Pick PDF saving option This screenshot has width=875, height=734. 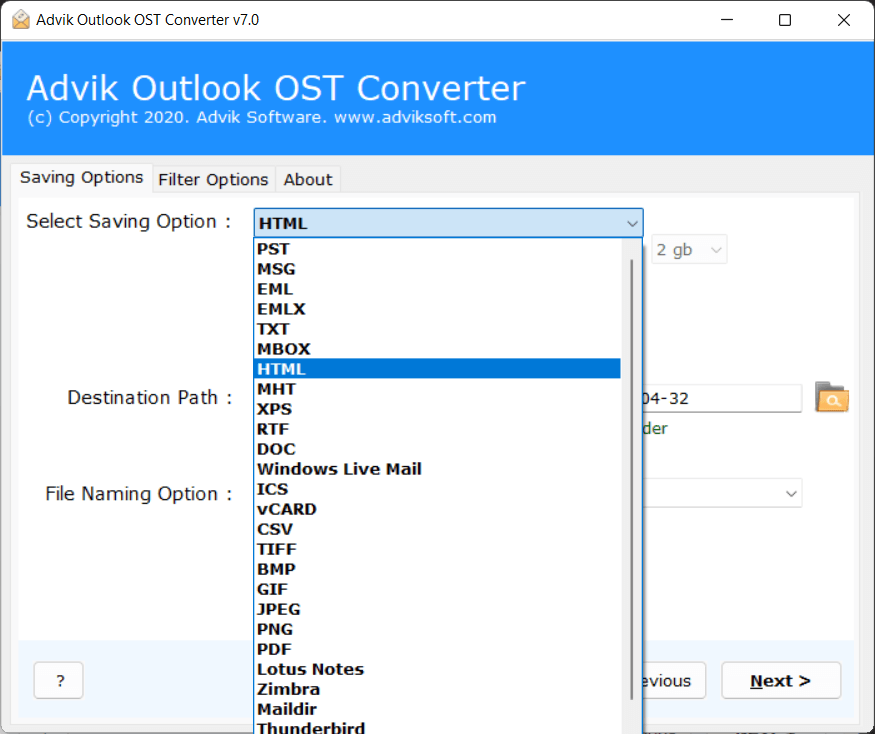437,650
